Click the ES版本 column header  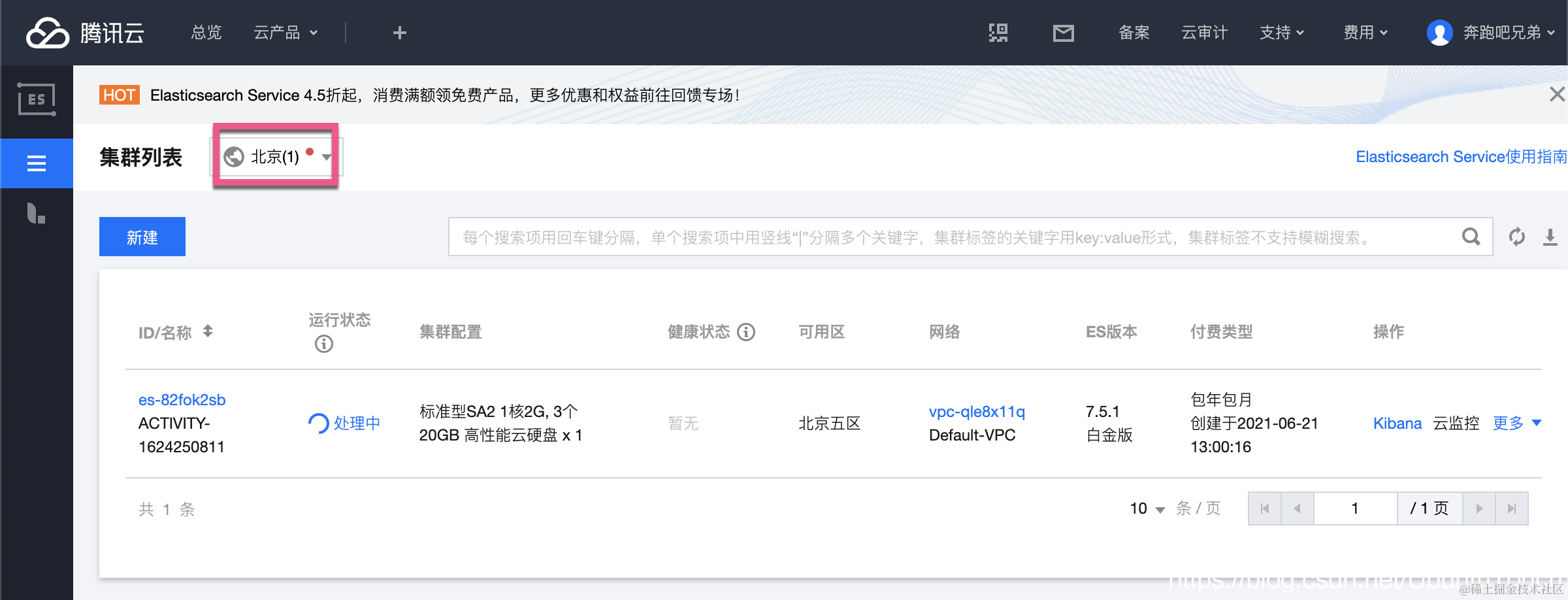point(1111,332)
